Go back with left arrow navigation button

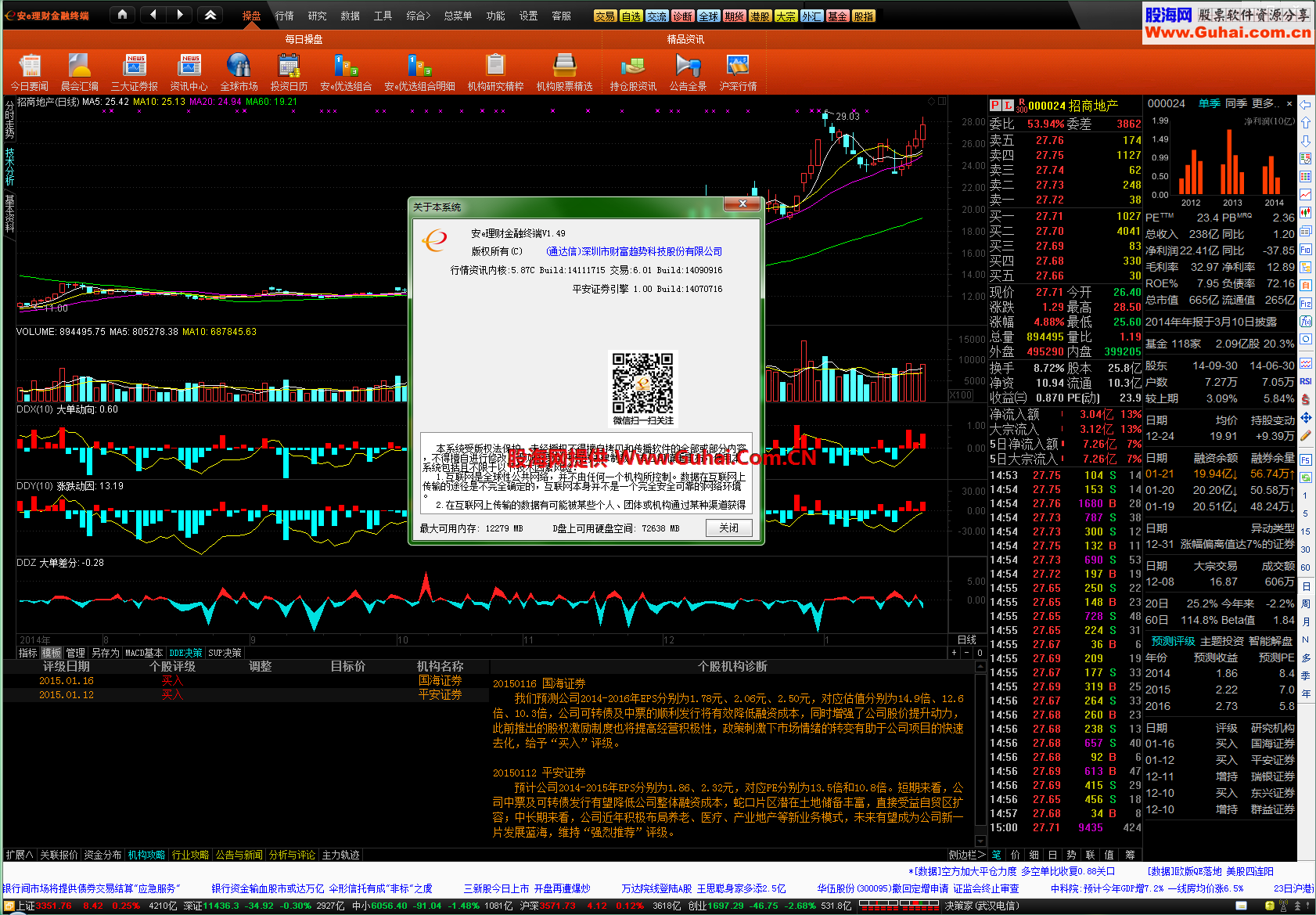pos(153,14)
